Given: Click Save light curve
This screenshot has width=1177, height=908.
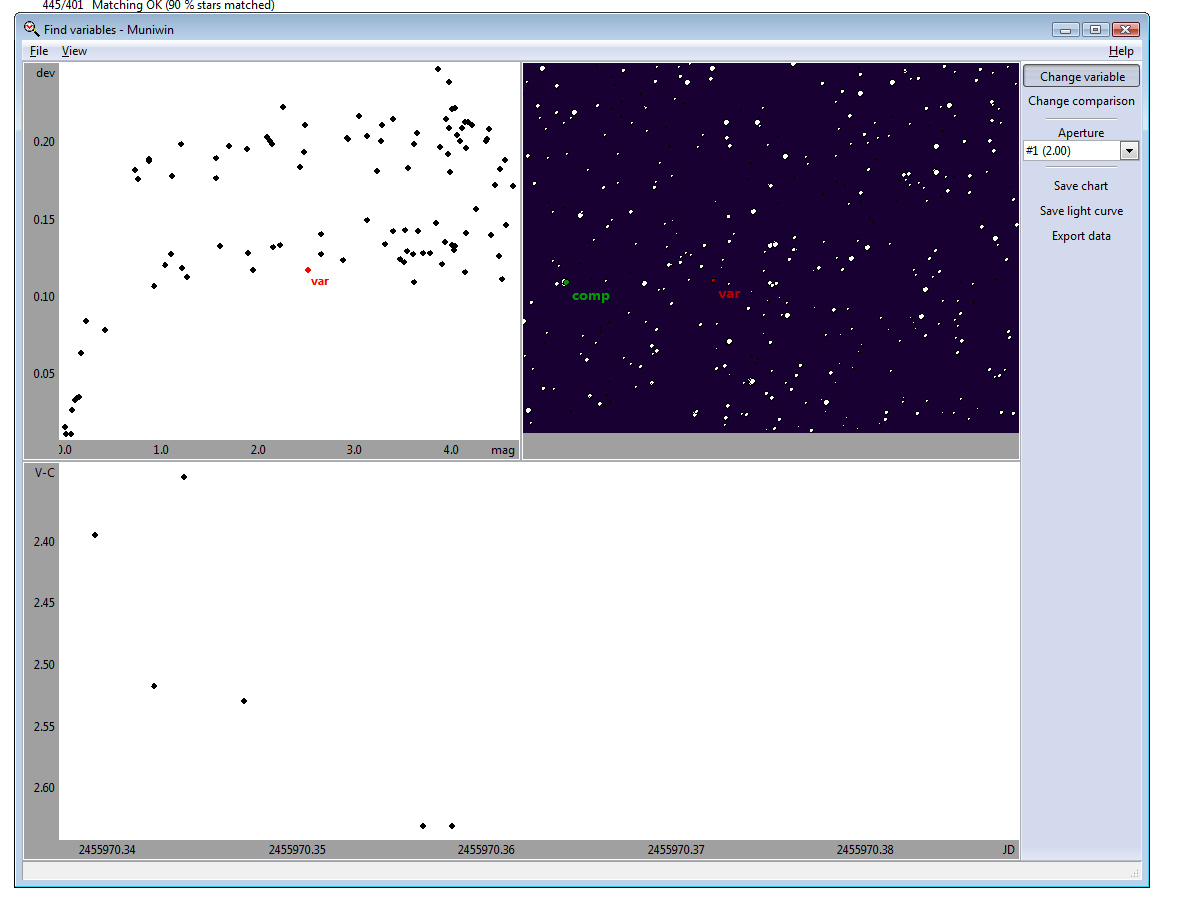Looking at the screenshot, I should coord(1081,211).
